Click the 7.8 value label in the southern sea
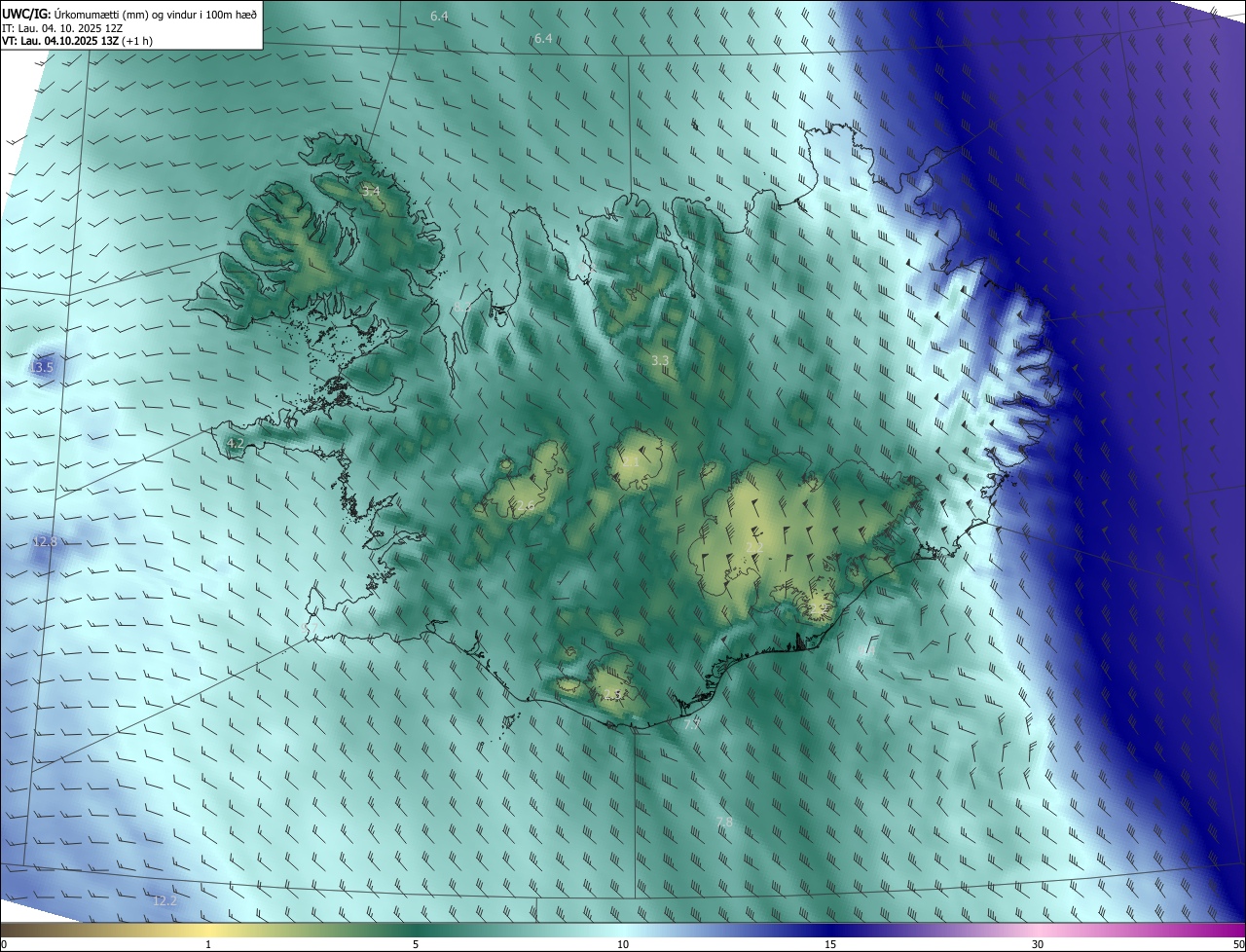 [x=724, y=824]
